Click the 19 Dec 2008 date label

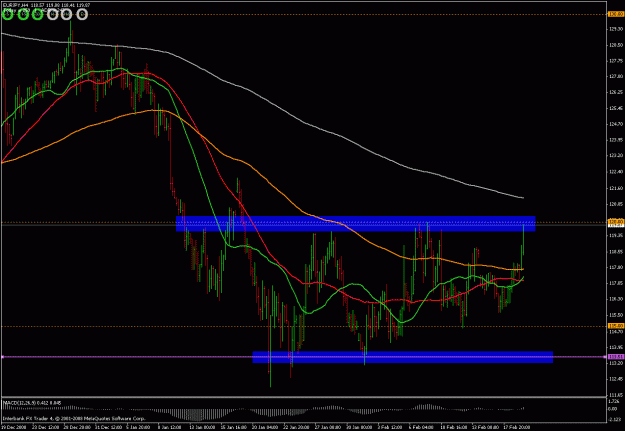click(x=13, y=427)
